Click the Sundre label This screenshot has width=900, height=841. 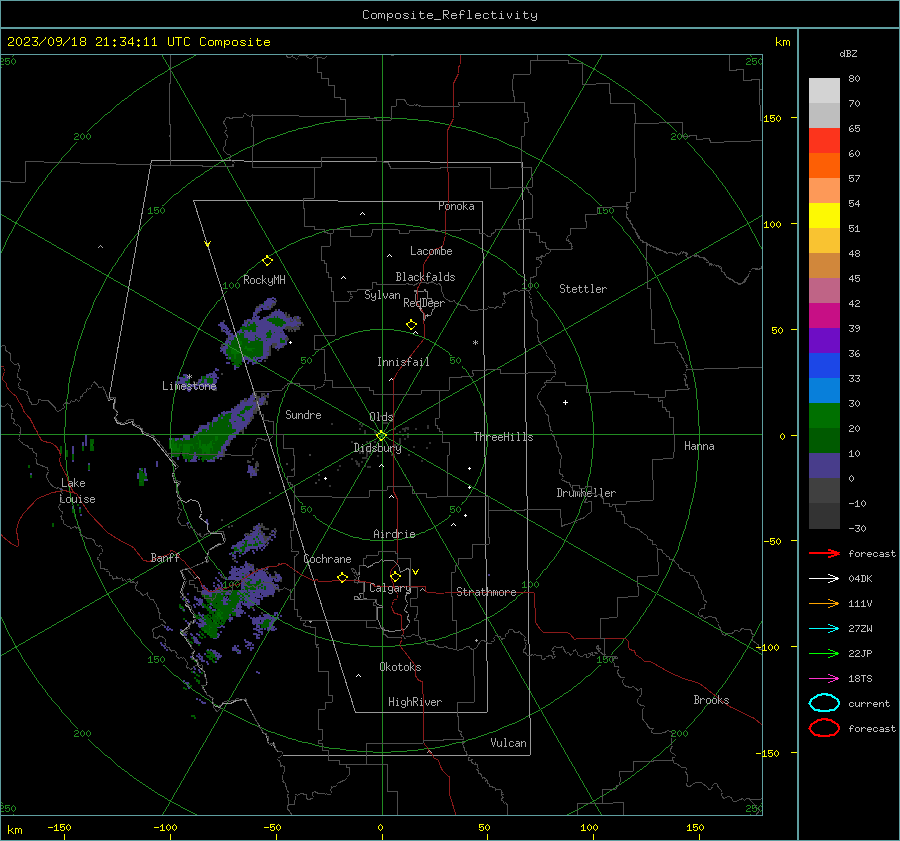[x=303, y=414]
